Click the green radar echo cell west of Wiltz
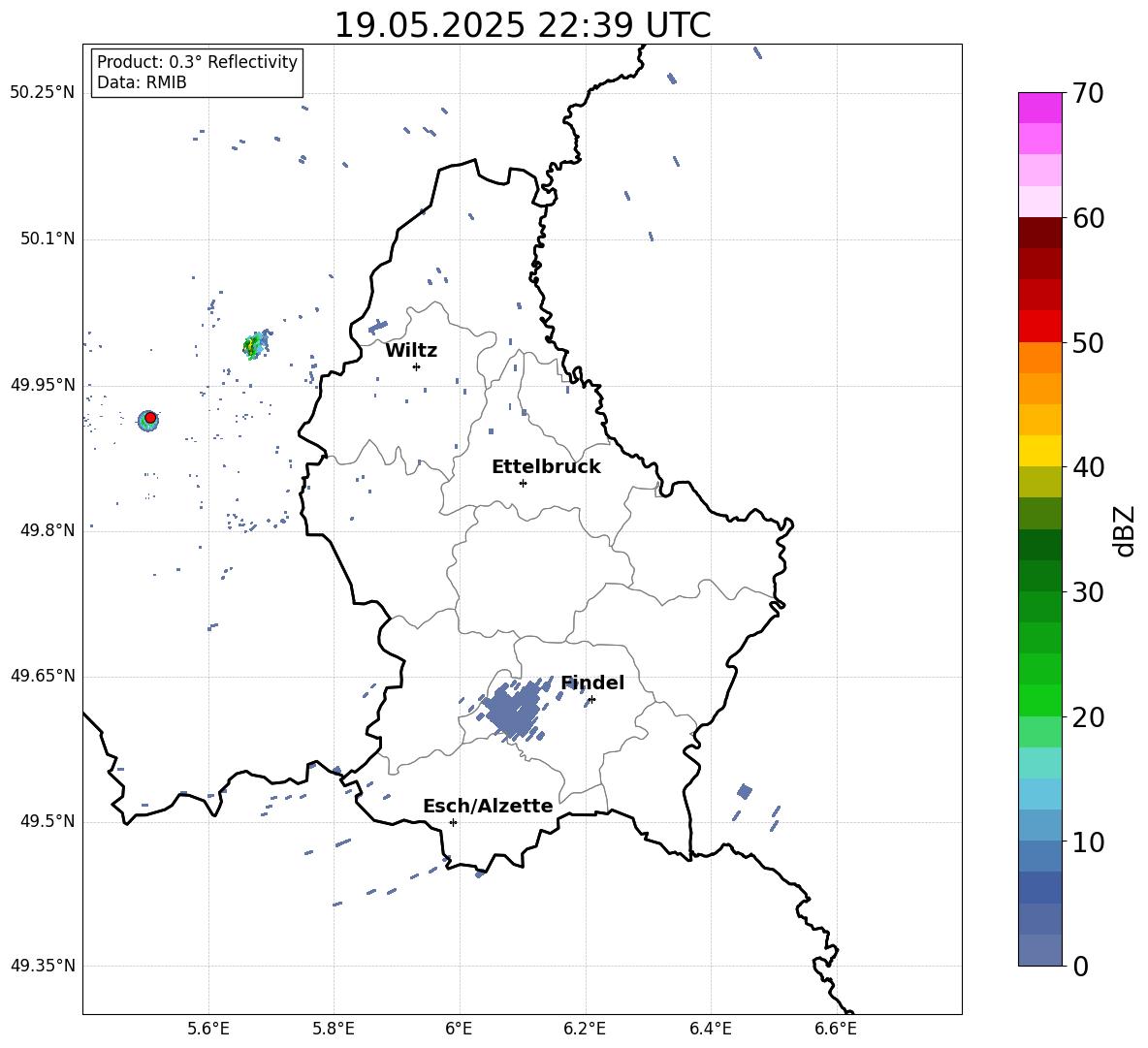Image resolution: width=1148 pixels, height=1048 pixels. point(254,345)
